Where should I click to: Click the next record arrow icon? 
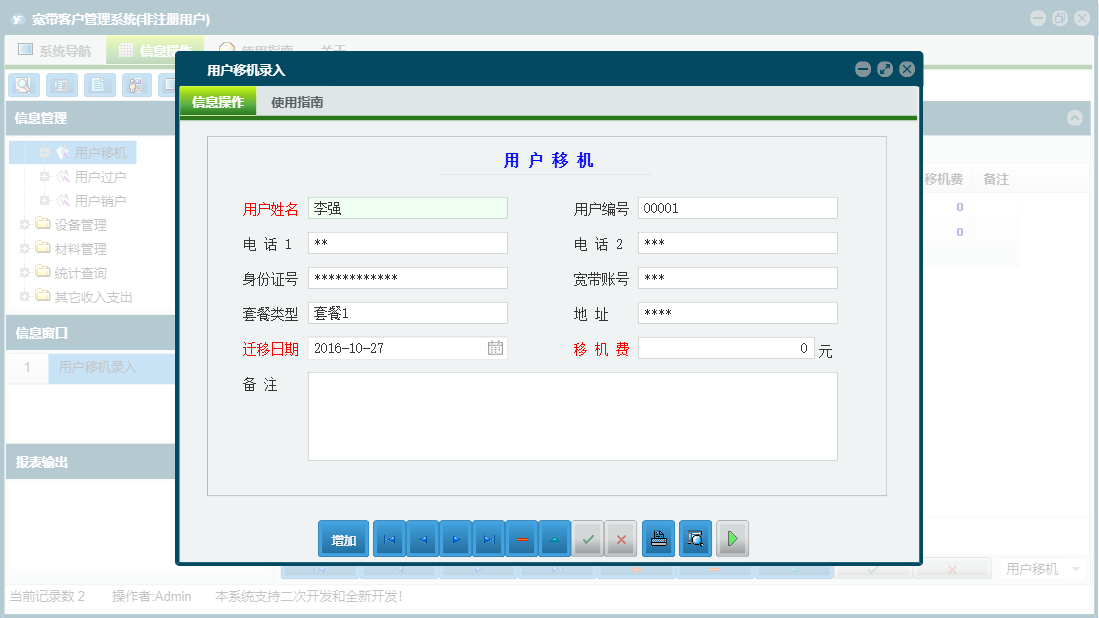456,538
